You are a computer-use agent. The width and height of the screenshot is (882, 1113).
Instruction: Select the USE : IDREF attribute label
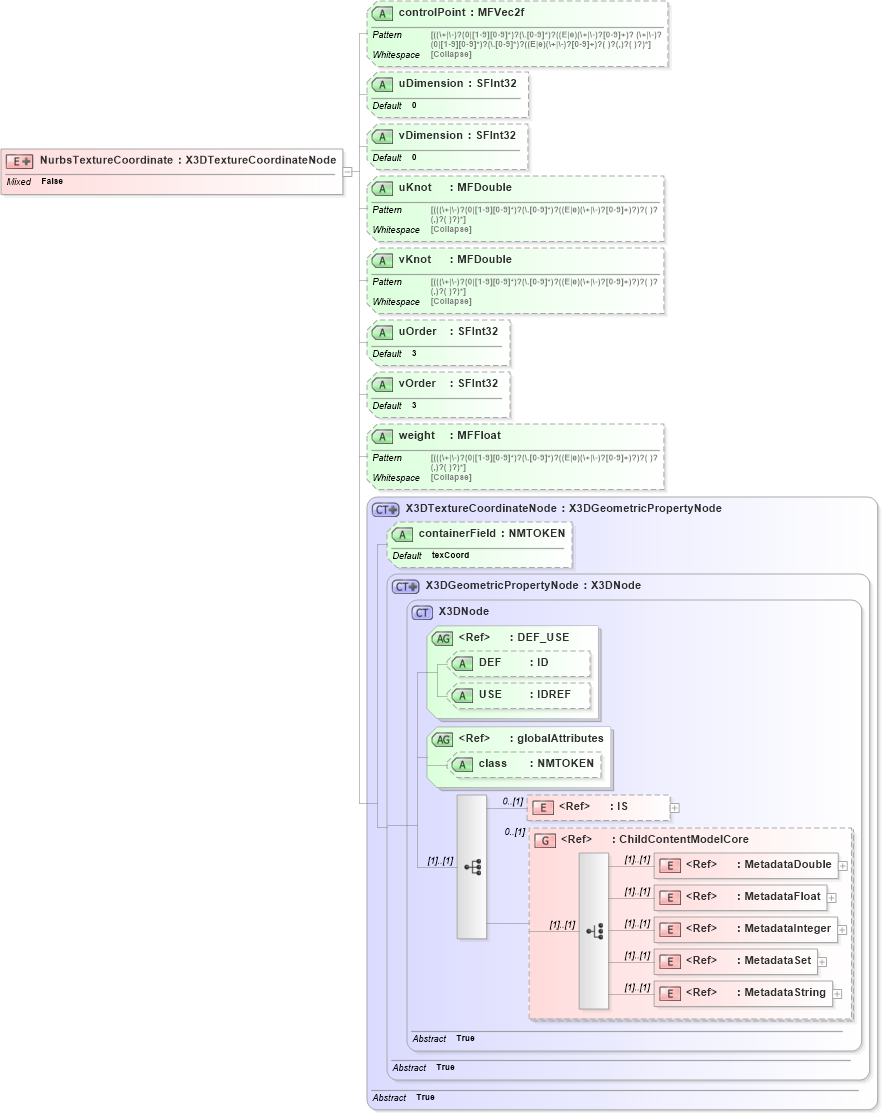click(524, 695)
